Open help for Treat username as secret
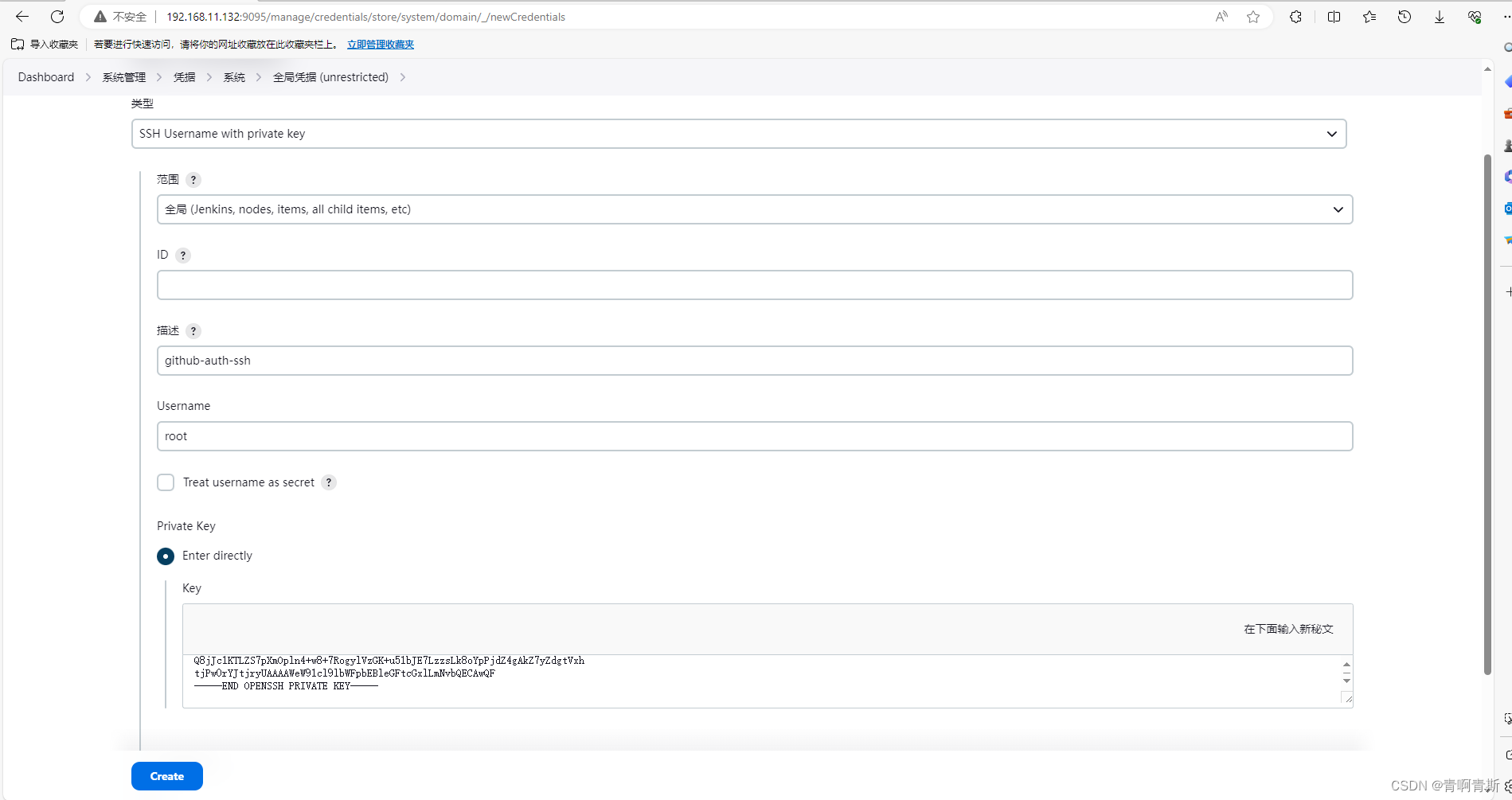 pos(329,482)
